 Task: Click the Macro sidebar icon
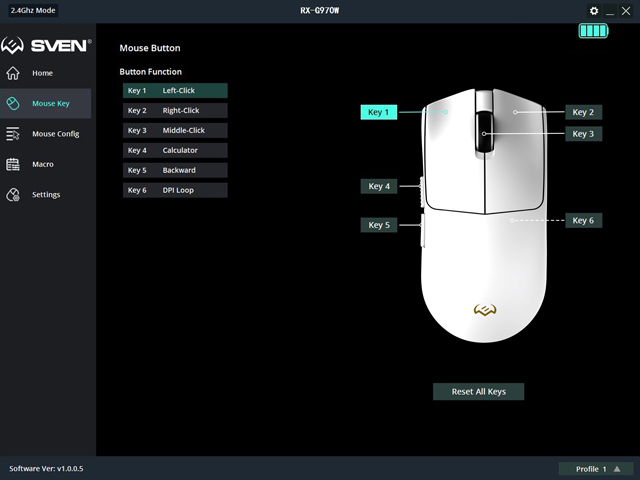click(x=13, y=164)
